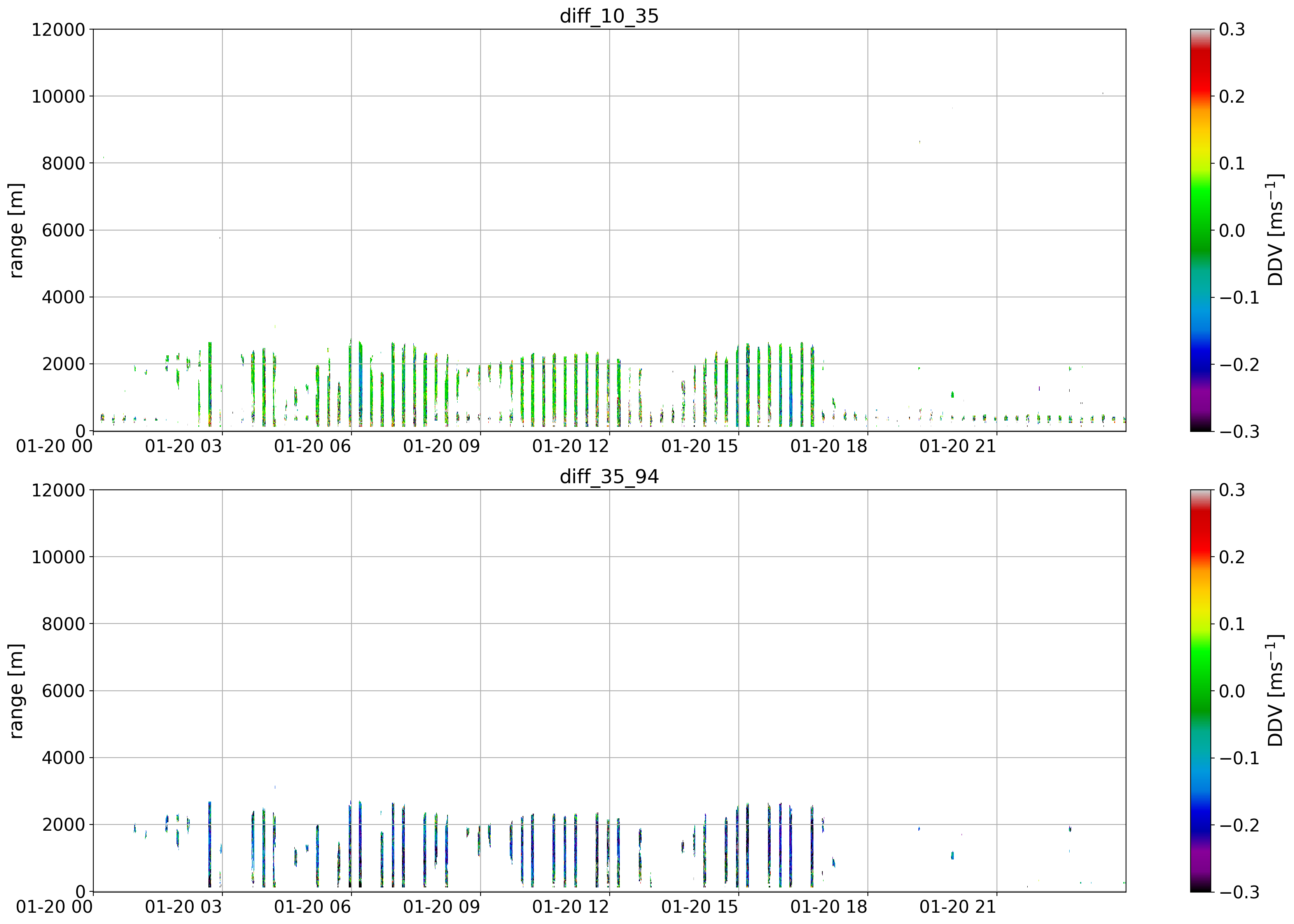Click '01-20 12' label under bottom plot
The image size is (1294, 924).
click(571, 907)
